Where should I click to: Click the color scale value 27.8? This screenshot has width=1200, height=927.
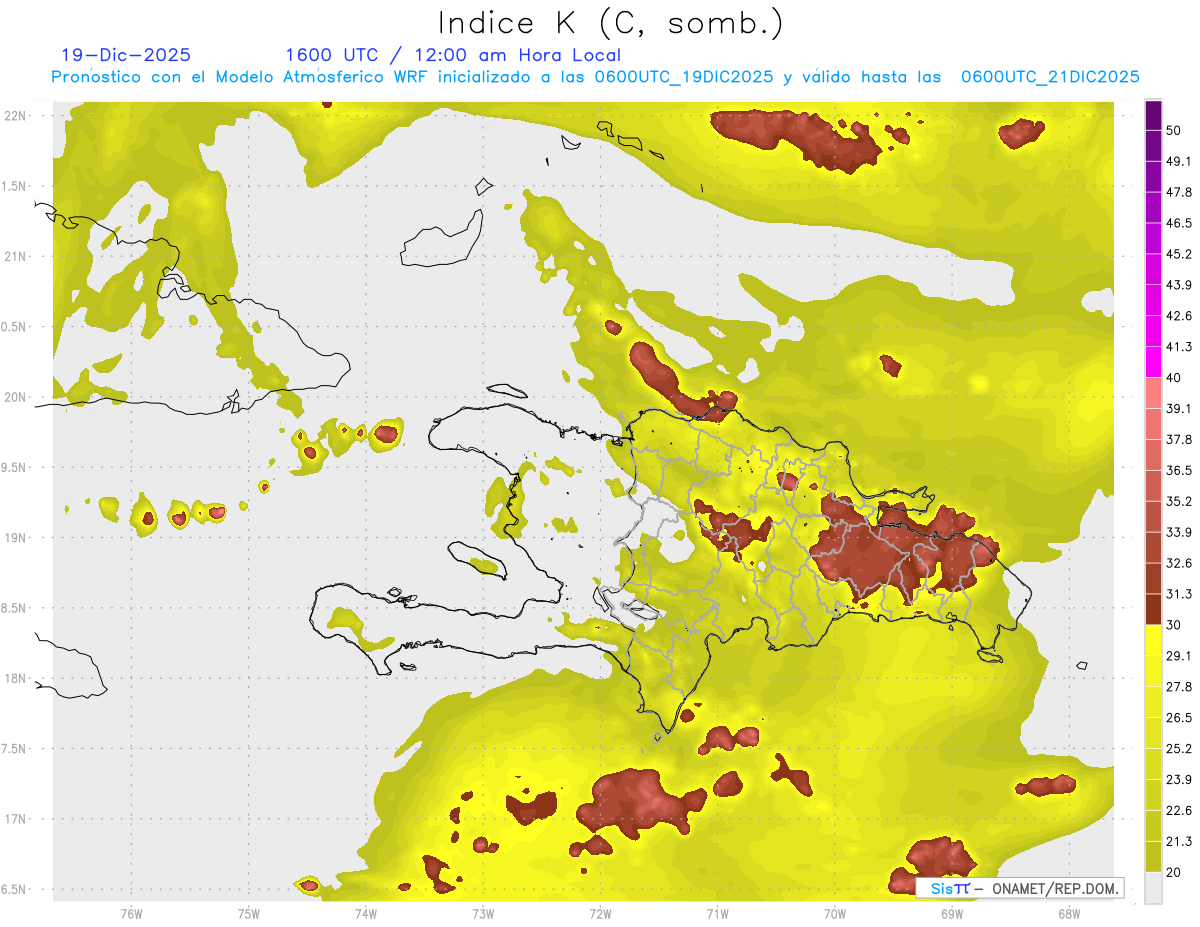pyautogui.click(x=1179, y=687)
